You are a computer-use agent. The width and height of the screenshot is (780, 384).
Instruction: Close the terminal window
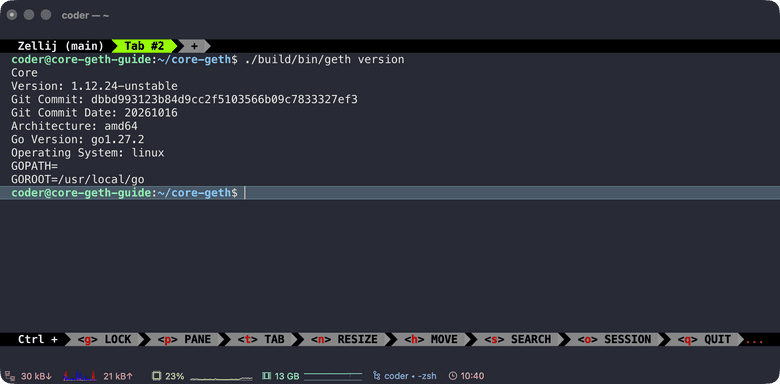coord(12,15)
